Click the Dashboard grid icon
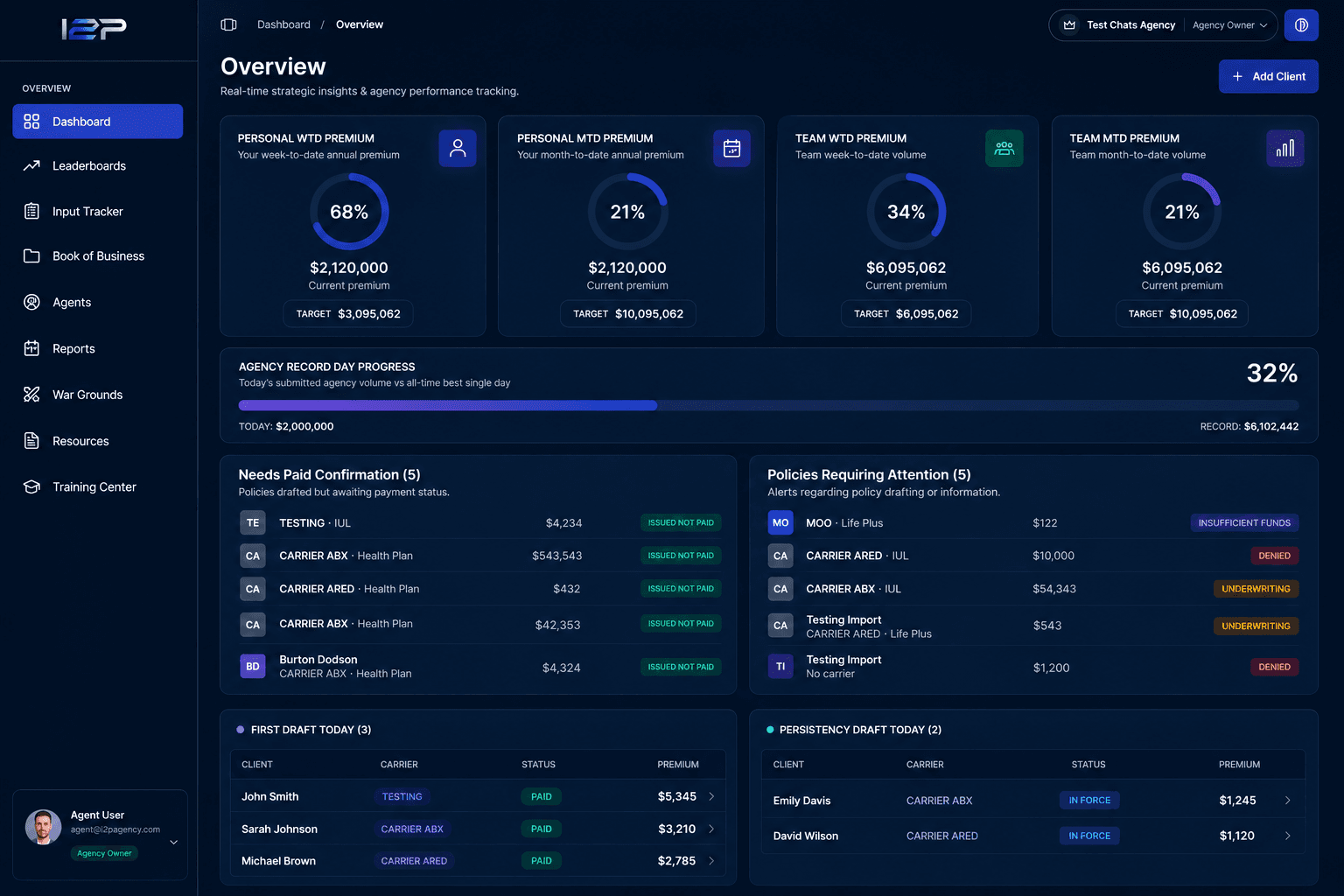Screen dimensions: 1344x896 (31, 122)
